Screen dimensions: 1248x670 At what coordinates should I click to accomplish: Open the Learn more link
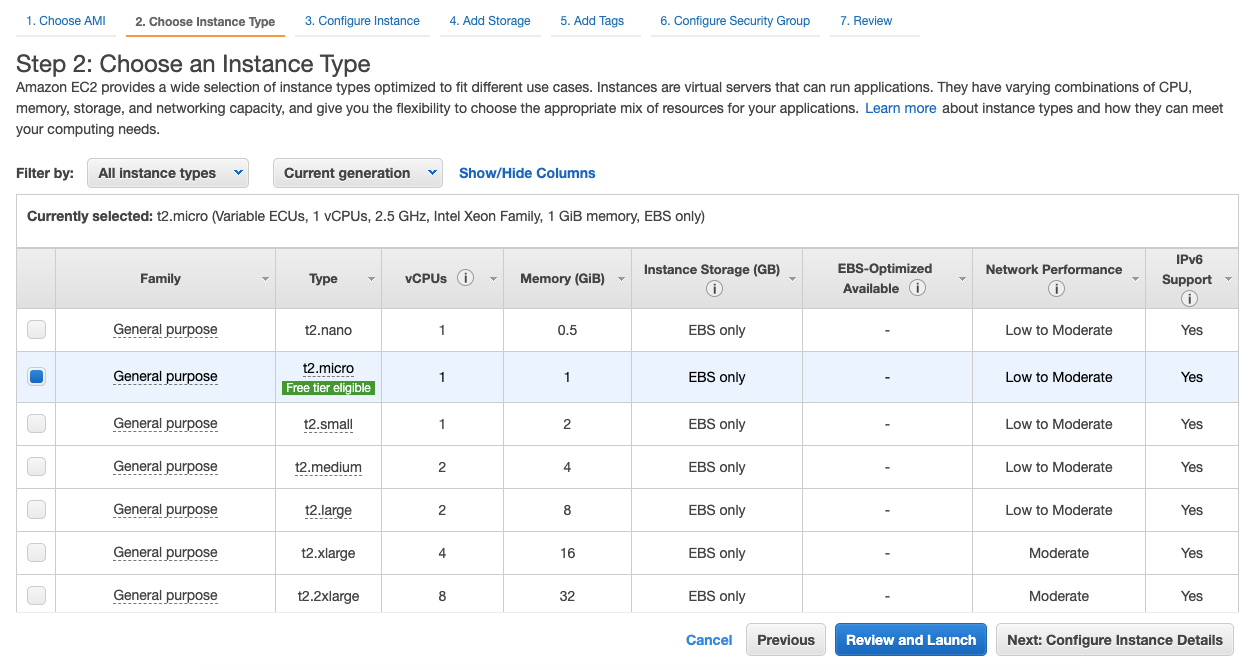[899, 108]
